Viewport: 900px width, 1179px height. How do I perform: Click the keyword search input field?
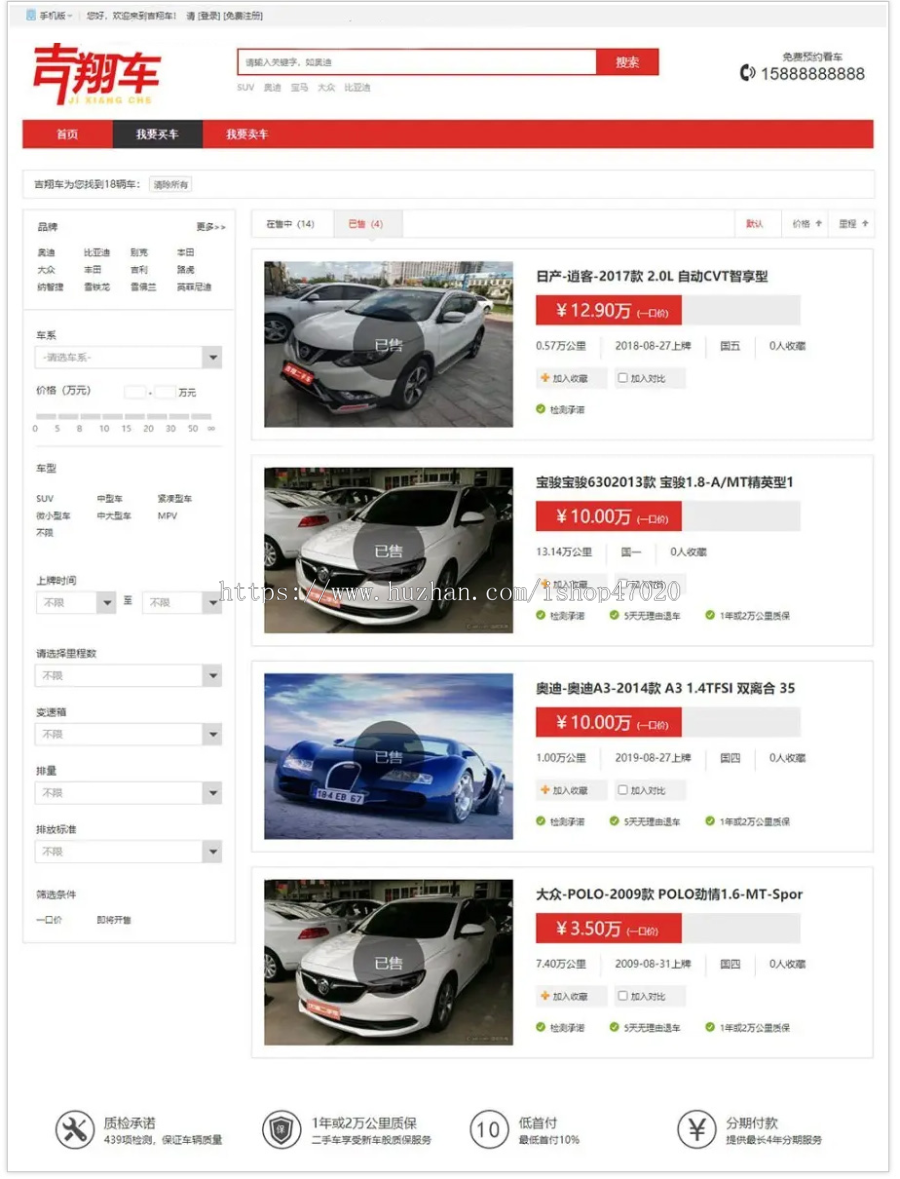point(417,62)
